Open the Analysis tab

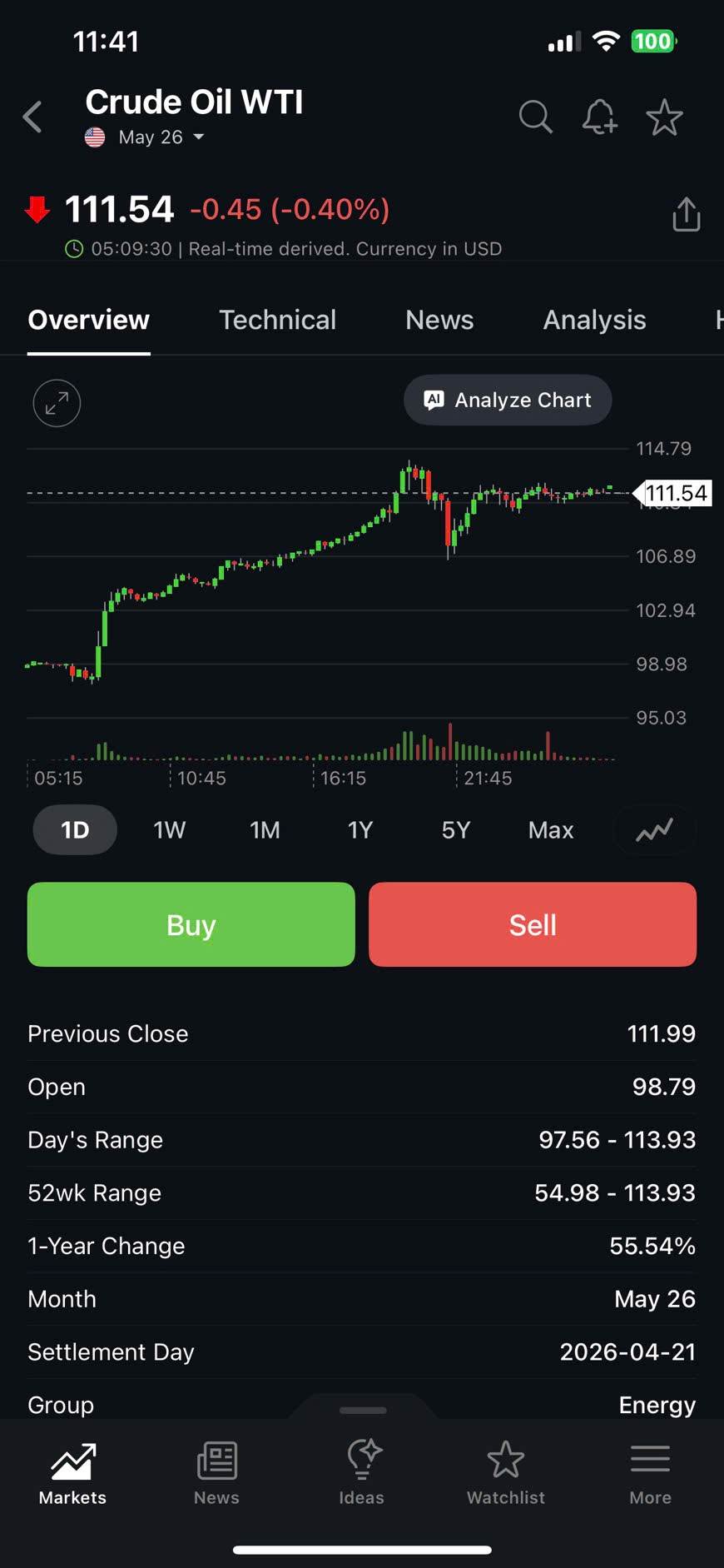pyautogui.click(x=594, y=320)
